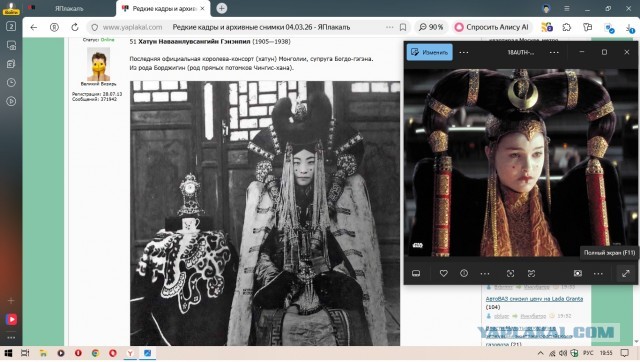This screenshot has width=640, height=362.
Task: Open the video play icon in browser sidebar
Action: [x=11, y=101]
